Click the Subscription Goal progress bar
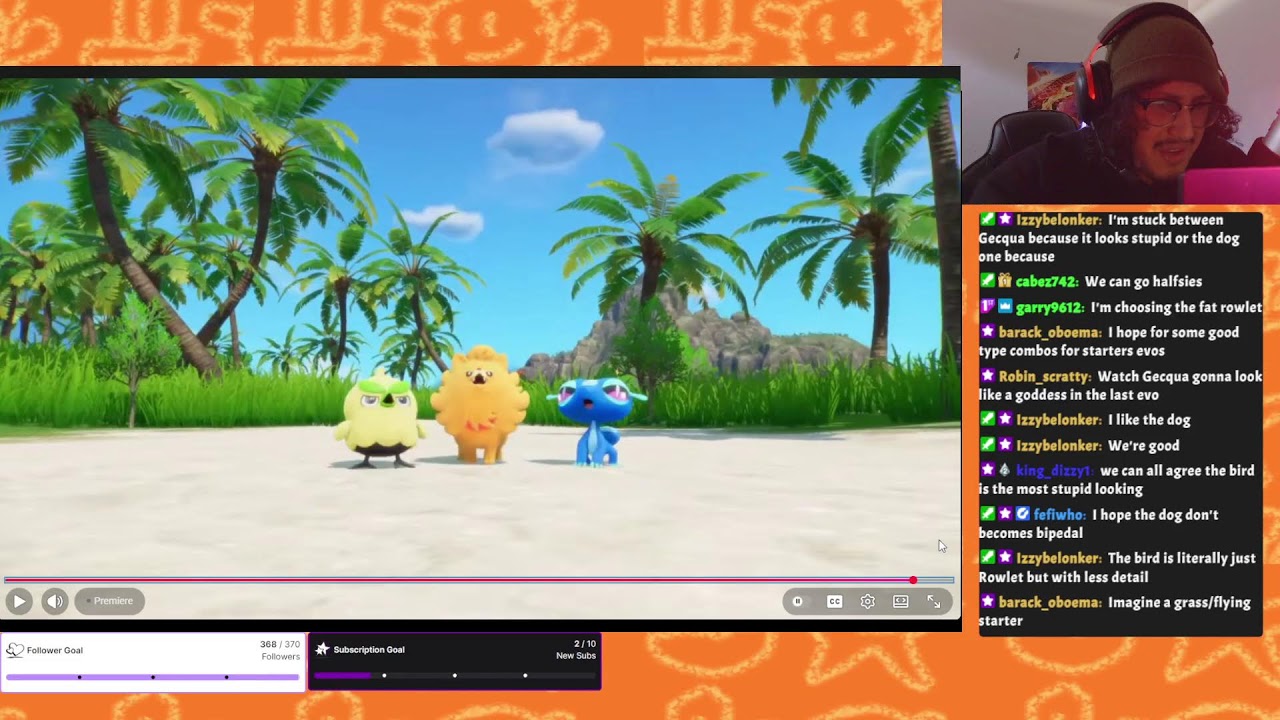The image size is (1280, 720). [x=455, y=675]
